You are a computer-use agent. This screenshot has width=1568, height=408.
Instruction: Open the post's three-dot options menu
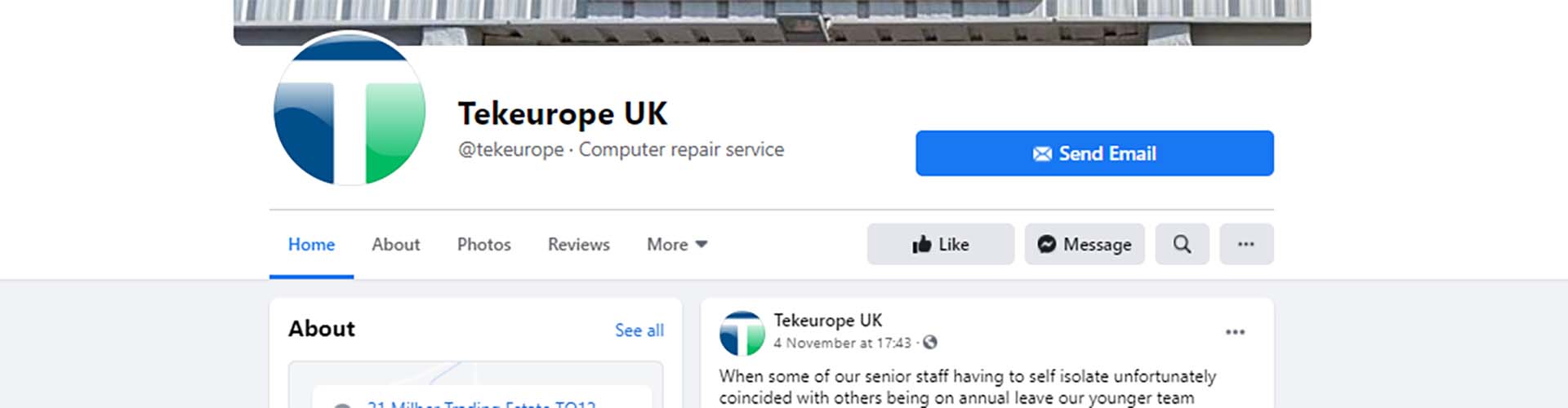(1235, 332)
